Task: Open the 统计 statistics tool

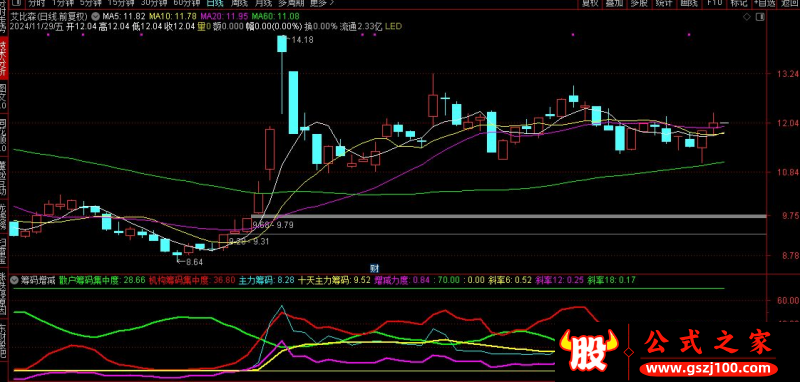Action: pyautogui.click(x=663, y=3)
